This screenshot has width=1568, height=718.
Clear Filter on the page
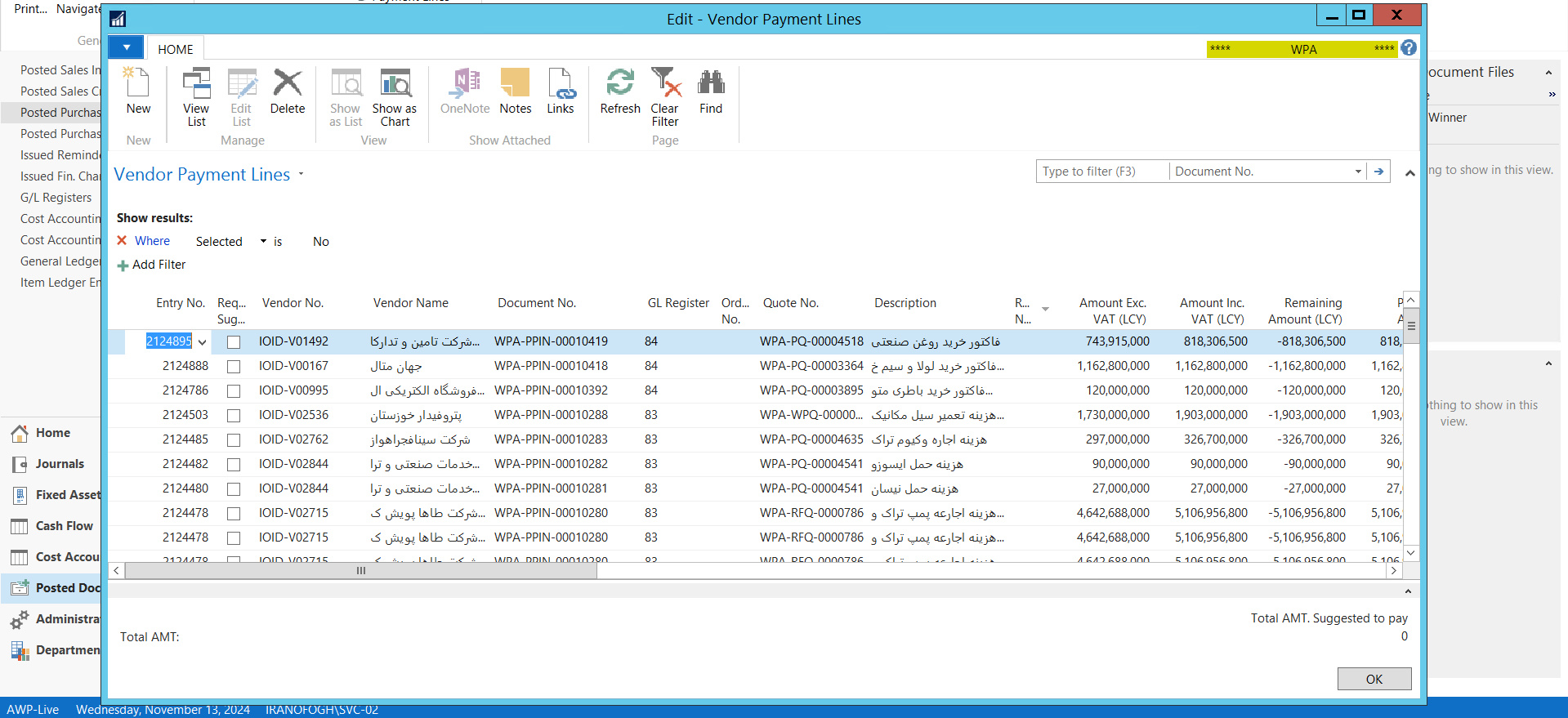tap(665, 96)
